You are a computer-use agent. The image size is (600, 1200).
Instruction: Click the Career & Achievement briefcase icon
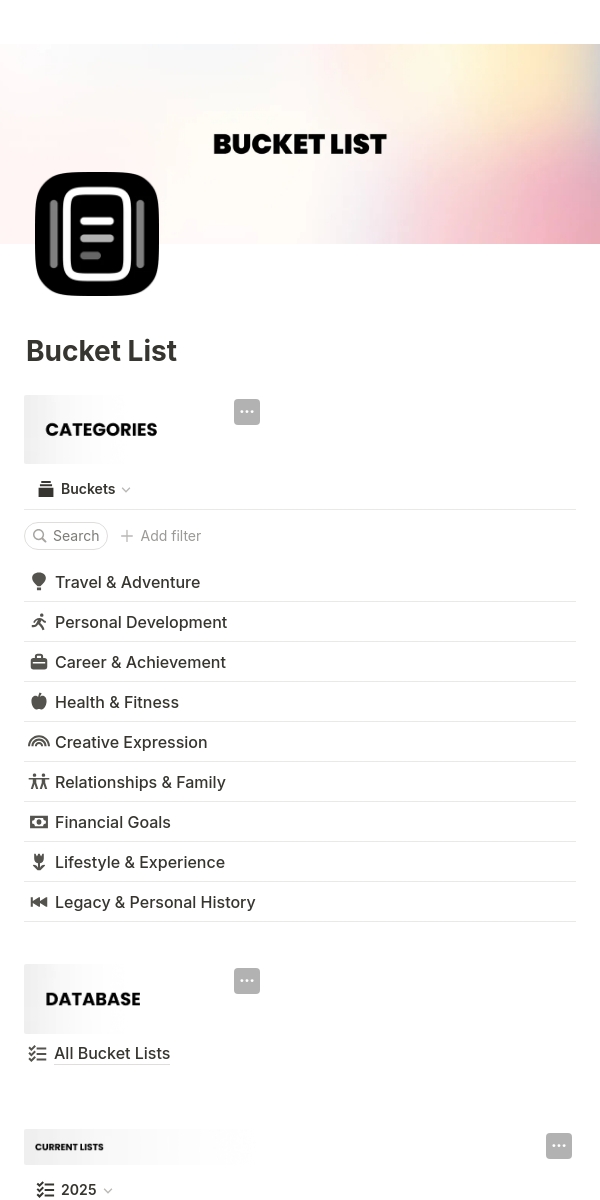[39, 662]
